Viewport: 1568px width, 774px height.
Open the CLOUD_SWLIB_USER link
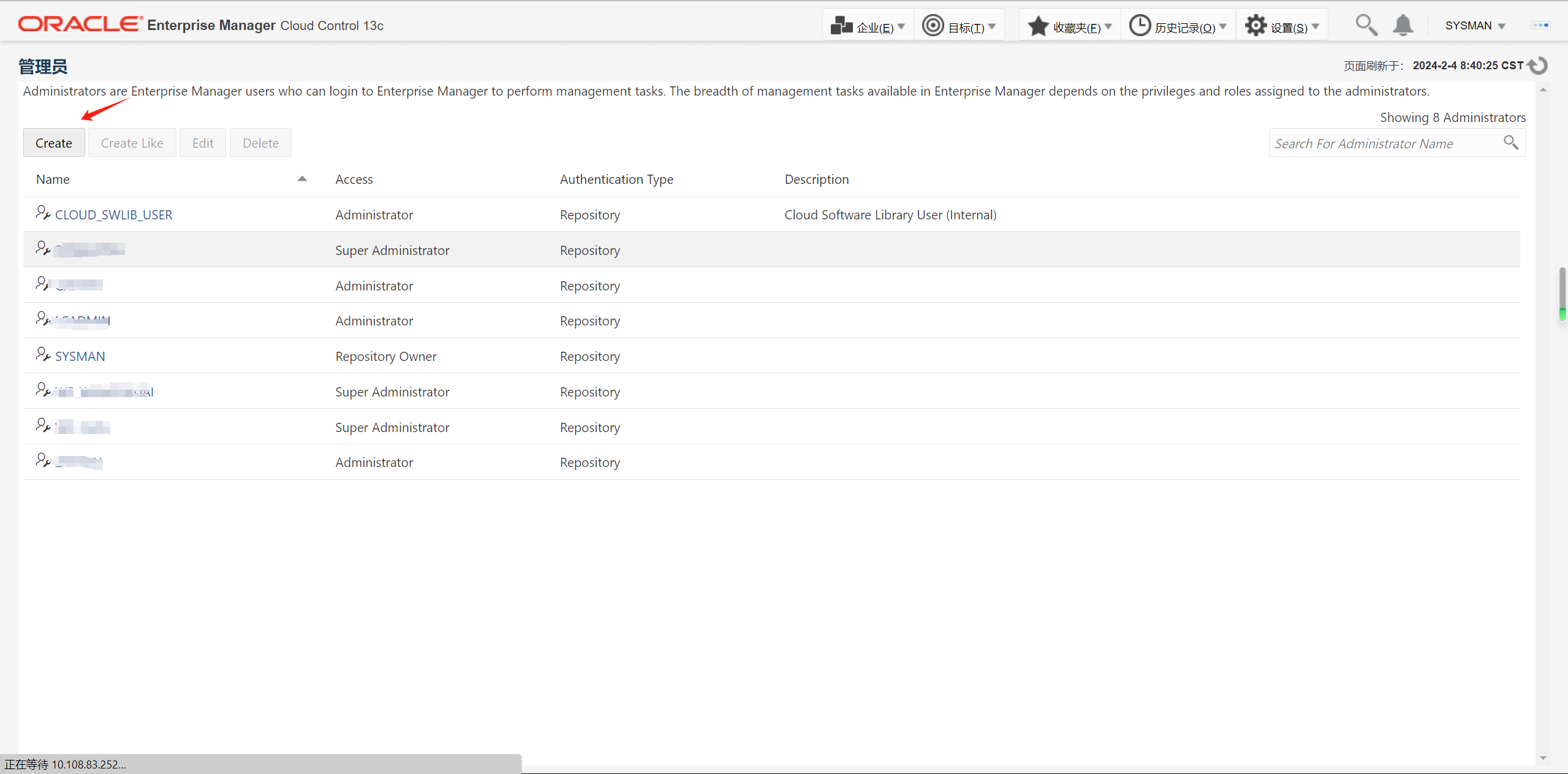[114, 214]
